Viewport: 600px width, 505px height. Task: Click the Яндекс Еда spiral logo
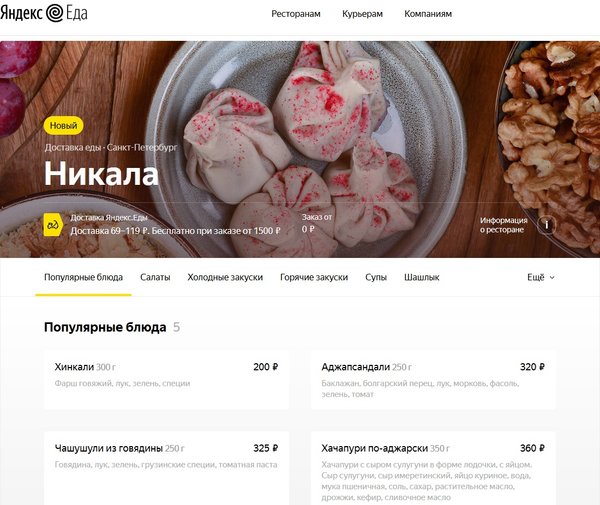click(55, 13)
